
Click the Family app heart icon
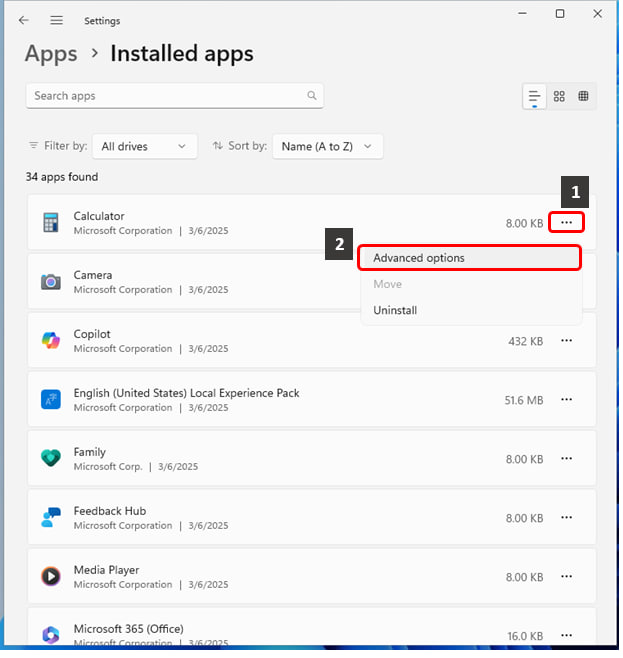[x=51, y=458]
